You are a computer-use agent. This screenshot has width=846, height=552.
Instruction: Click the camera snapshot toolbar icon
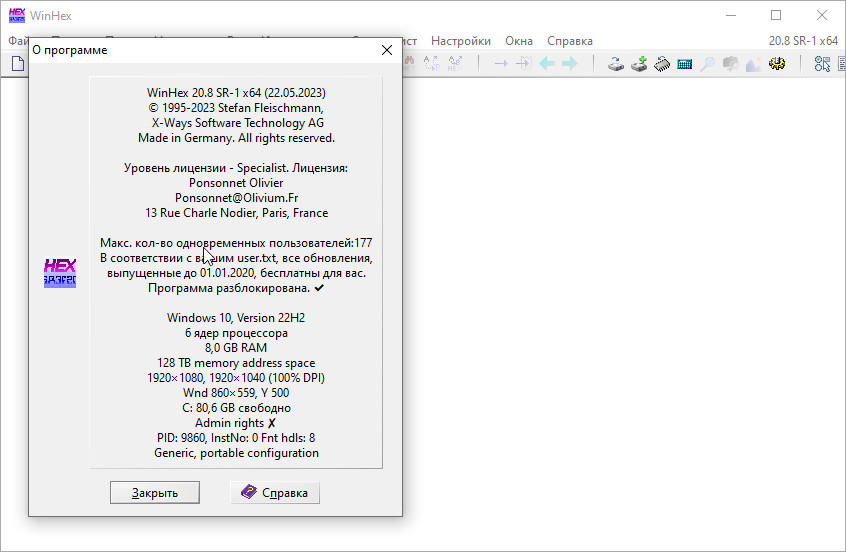(x=731, y=64)
